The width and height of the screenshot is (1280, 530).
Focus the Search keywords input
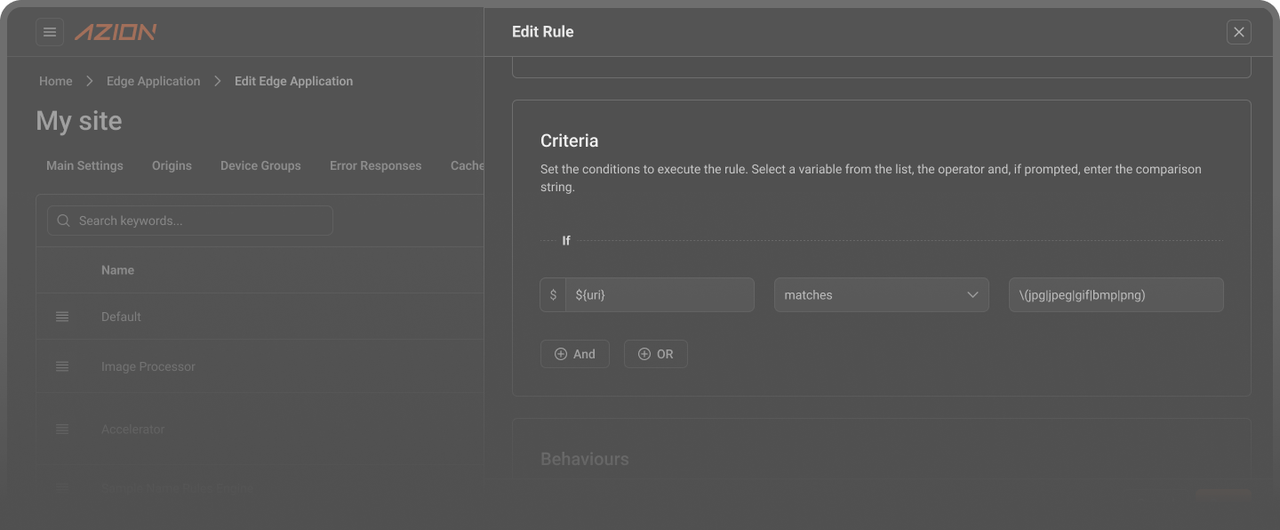pyautogui.click(x=200, y=221)
